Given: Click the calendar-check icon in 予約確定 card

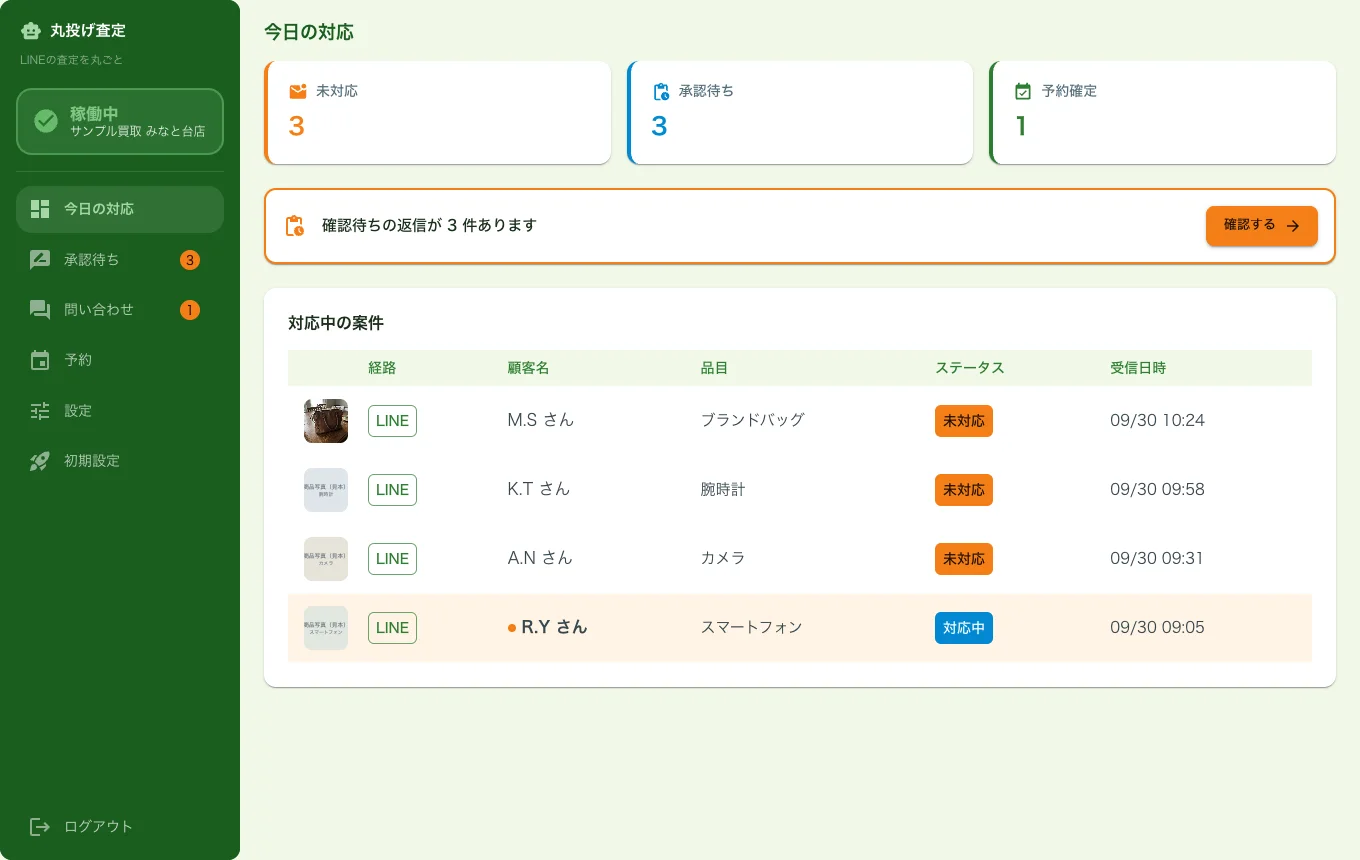Looking at the screenshot, I should tap(1023, 91).
